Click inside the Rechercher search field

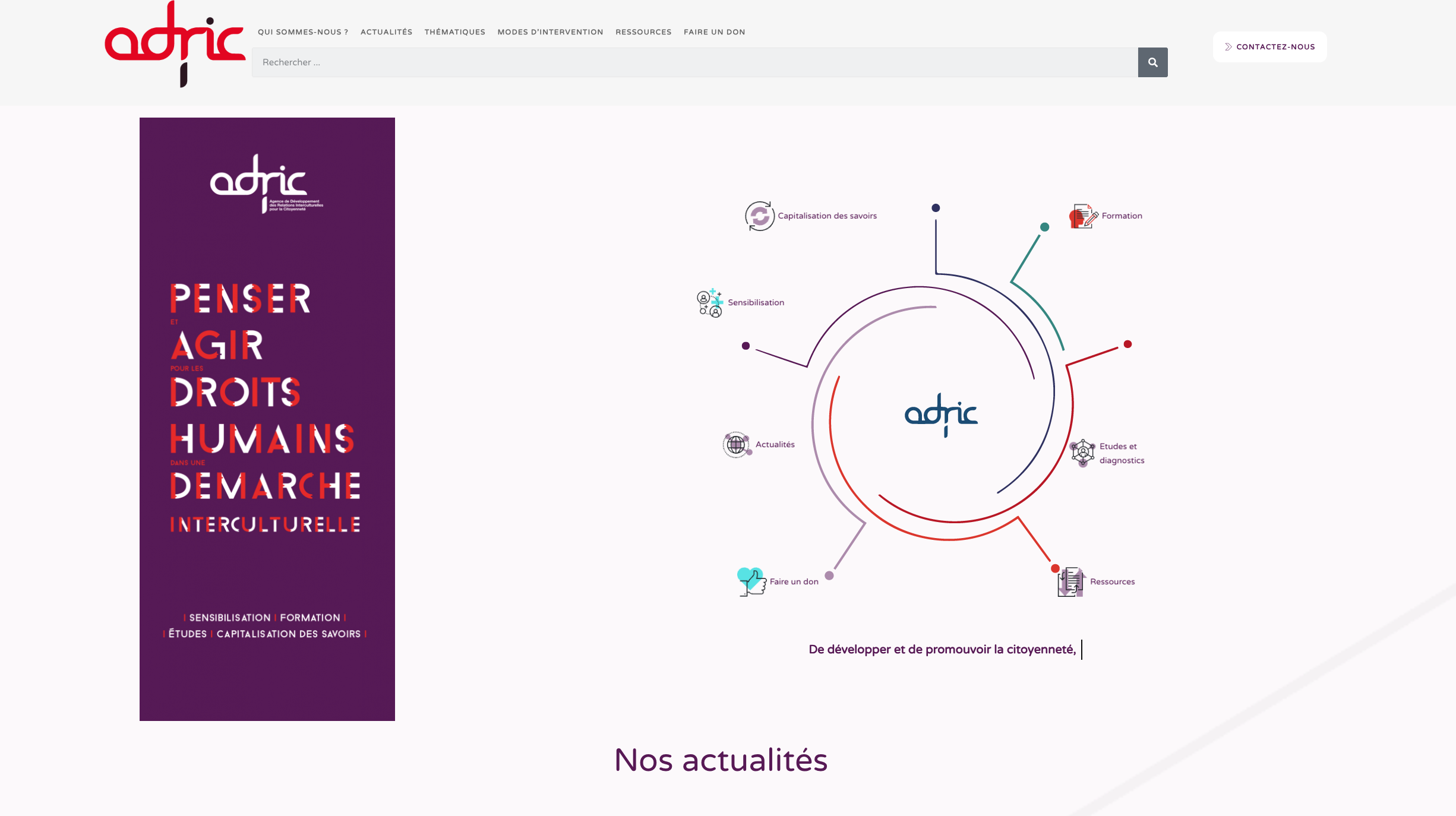tap(694, 62)
